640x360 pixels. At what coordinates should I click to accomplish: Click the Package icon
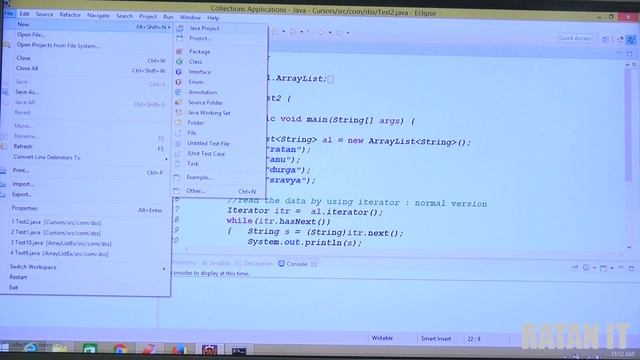179,51
